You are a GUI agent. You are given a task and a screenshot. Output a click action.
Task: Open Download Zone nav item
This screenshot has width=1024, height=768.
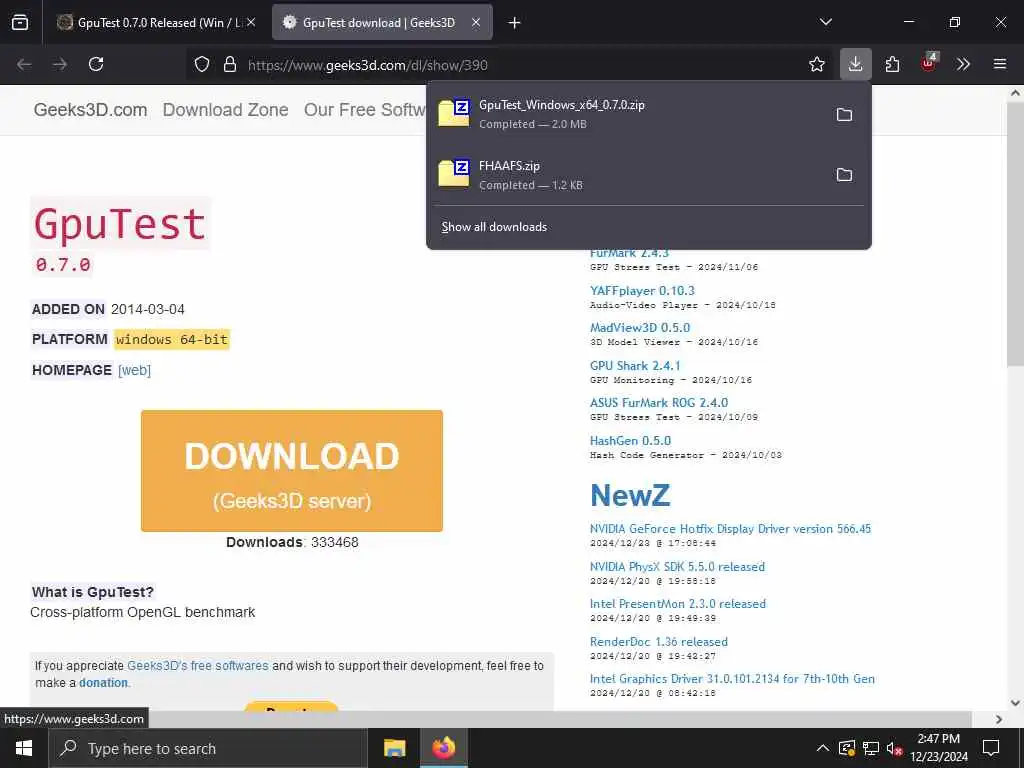tap(225, 110)
